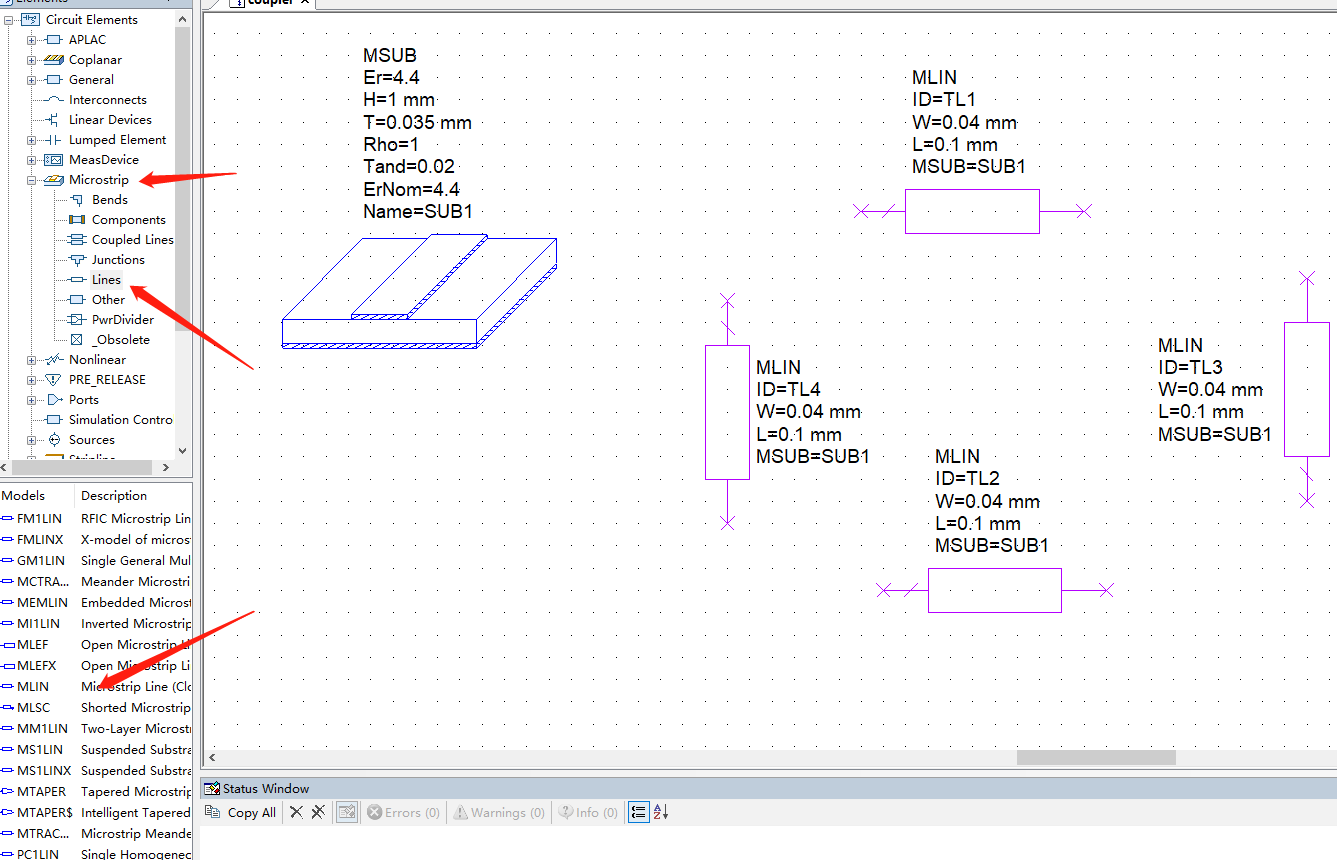Toggle Warnings (0) filter
The height and width of the screenshot is (860, 1337).
pos(500,813)
